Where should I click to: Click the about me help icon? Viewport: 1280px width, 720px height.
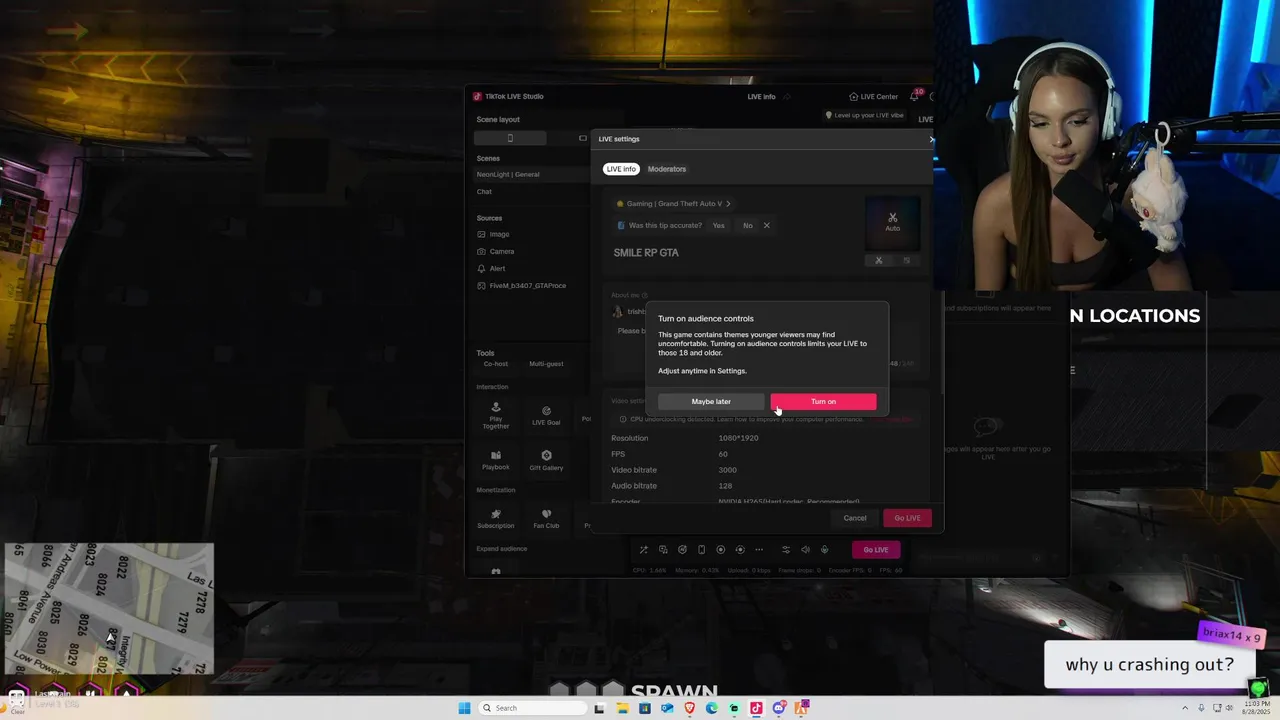[645, 295]
